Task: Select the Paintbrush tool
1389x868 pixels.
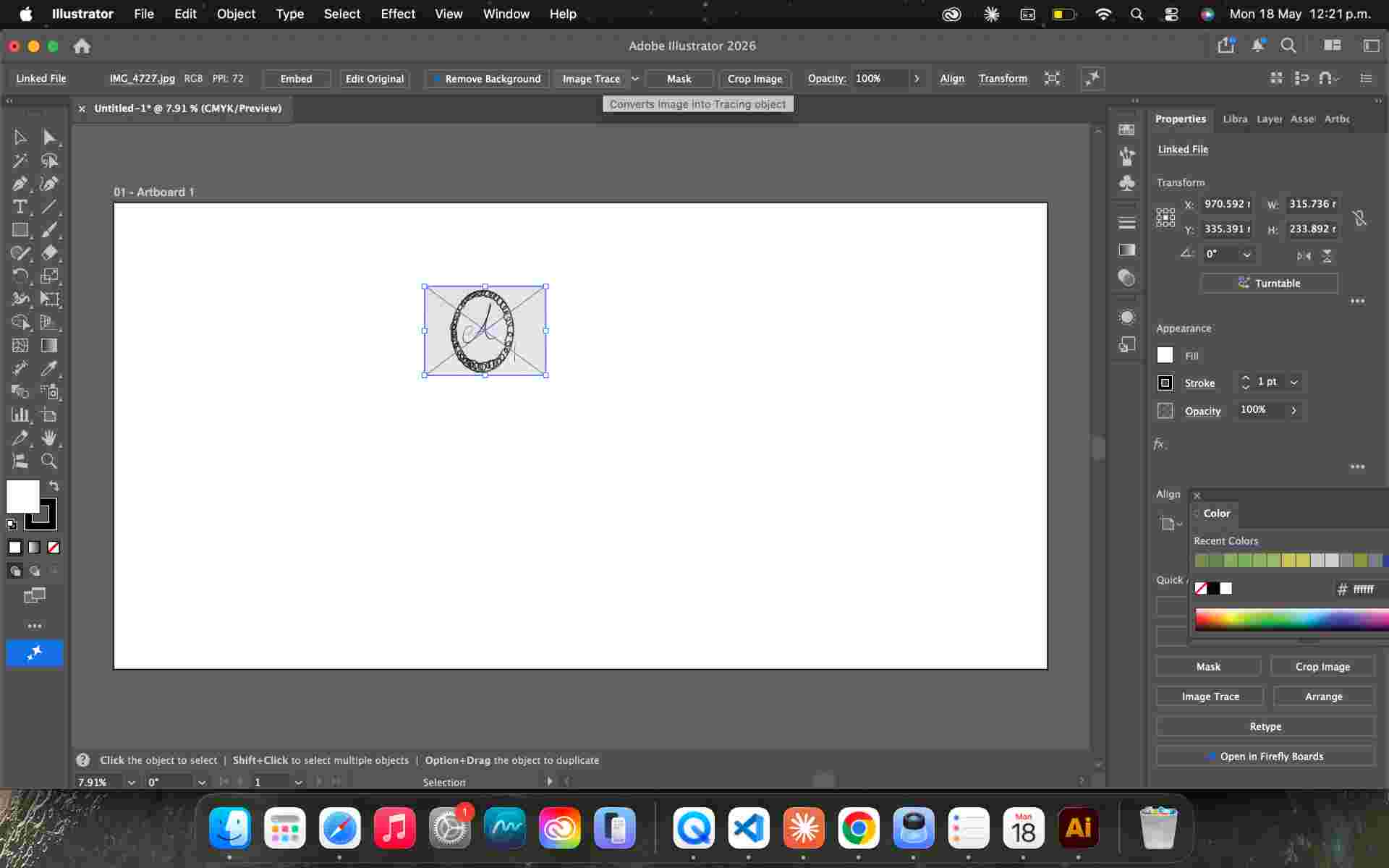Action: tap(49, 230)
